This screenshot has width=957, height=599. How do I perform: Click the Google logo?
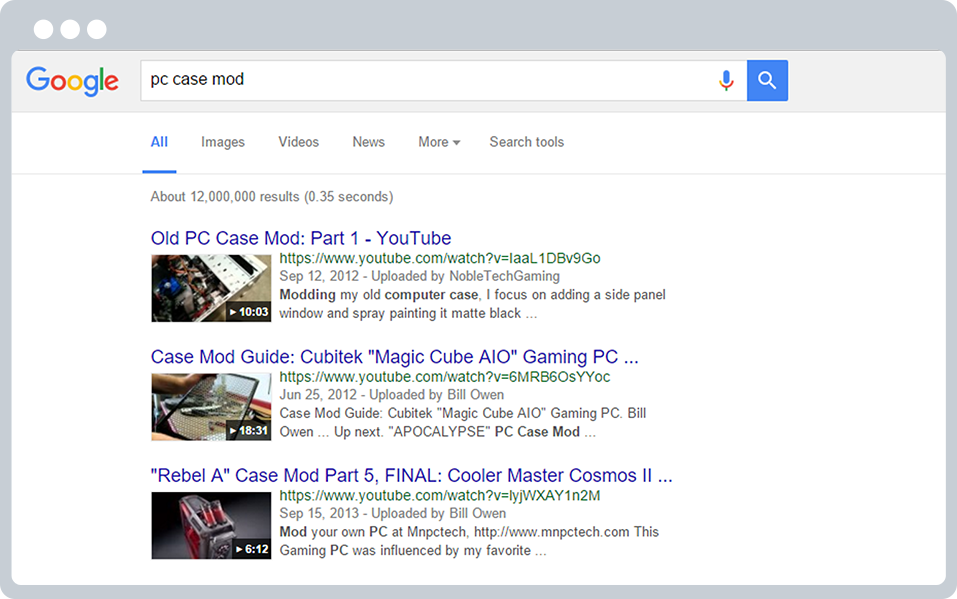72,81
